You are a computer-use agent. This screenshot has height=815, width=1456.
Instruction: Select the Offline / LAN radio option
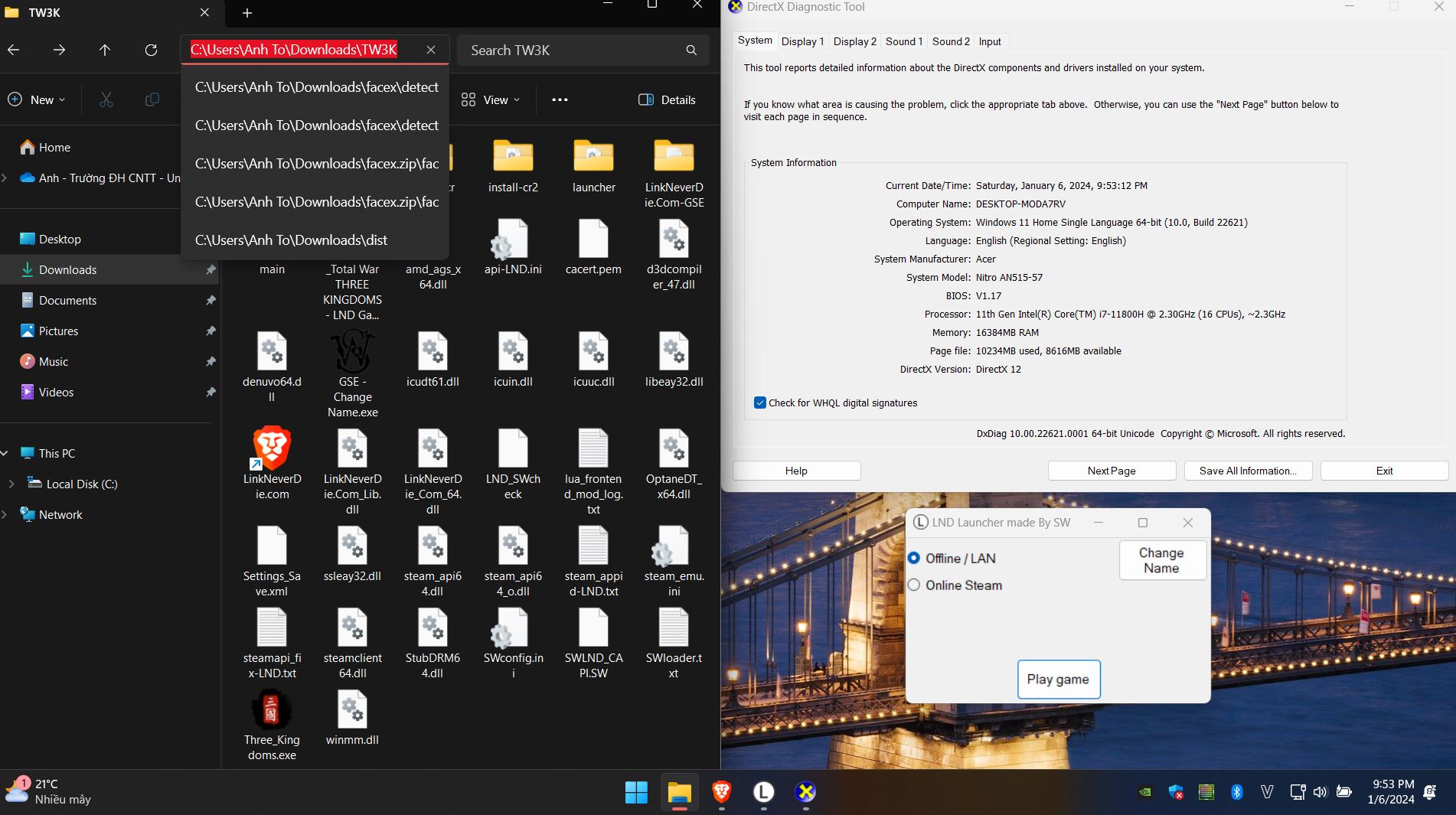click(914, 559)
